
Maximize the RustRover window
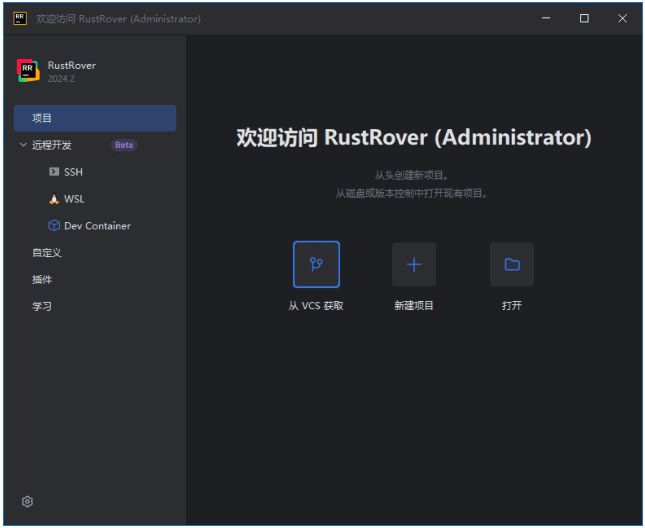(x=584, y=18)
